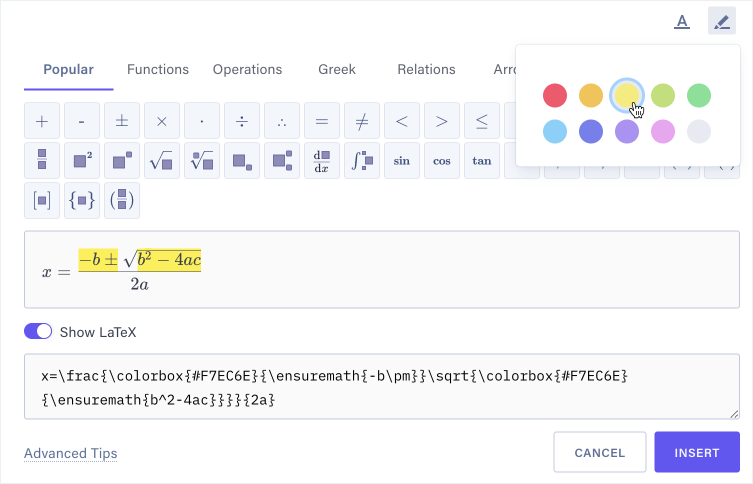Pick the orange highlight color

pyautogui.click(x=591, y=95)
